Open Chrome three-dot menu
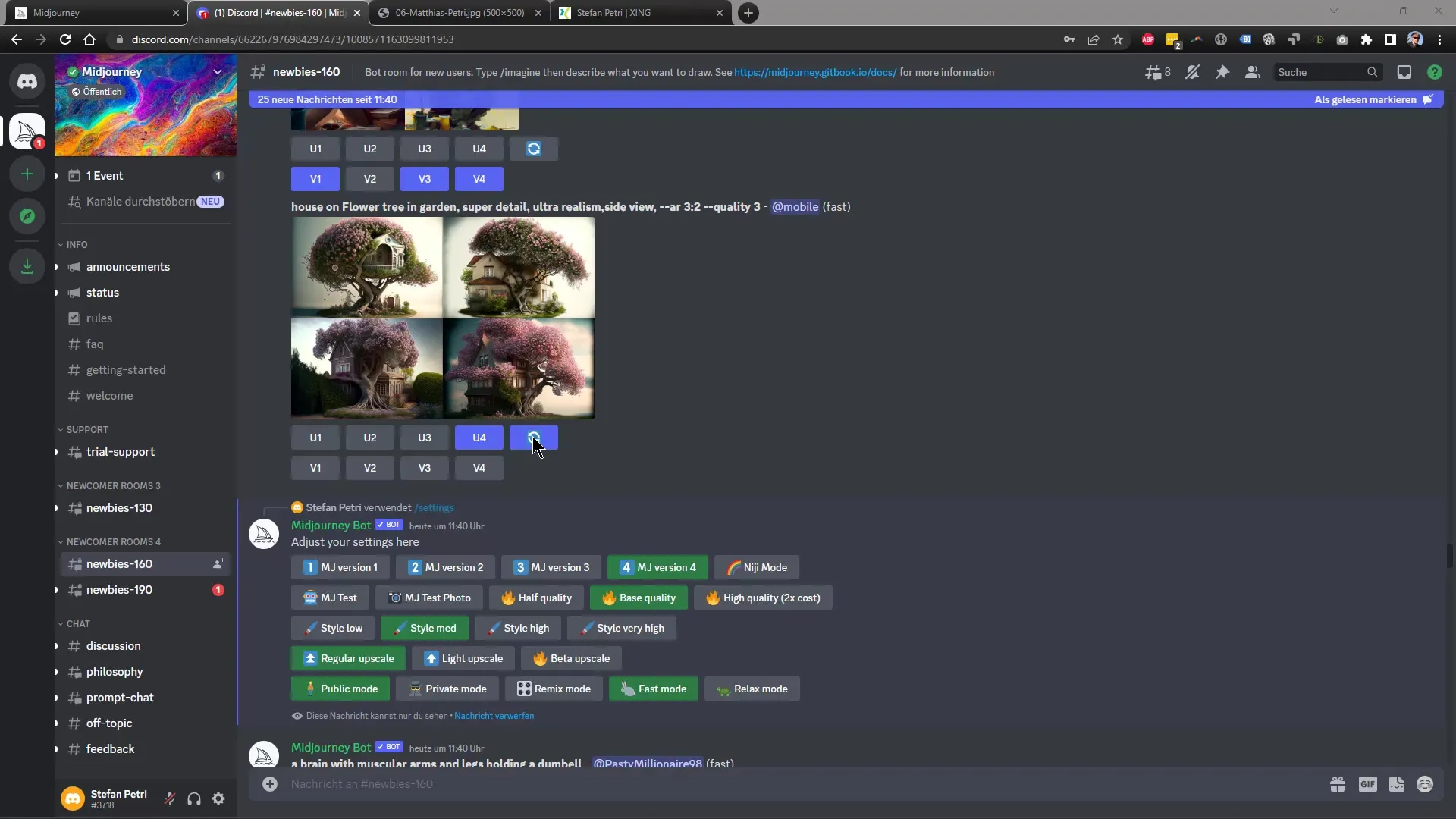Viewport: 1456px width, 819px height. coord(1439,39)
